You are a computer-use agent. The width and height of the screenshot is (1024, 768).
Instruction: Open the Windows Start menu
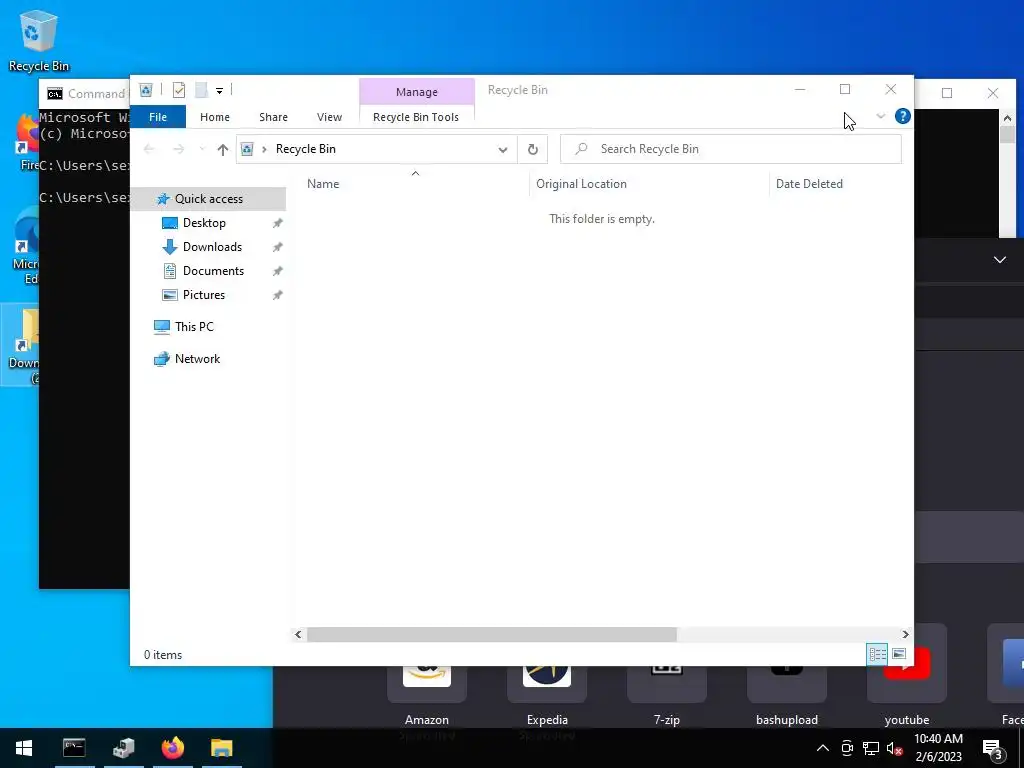24,748
